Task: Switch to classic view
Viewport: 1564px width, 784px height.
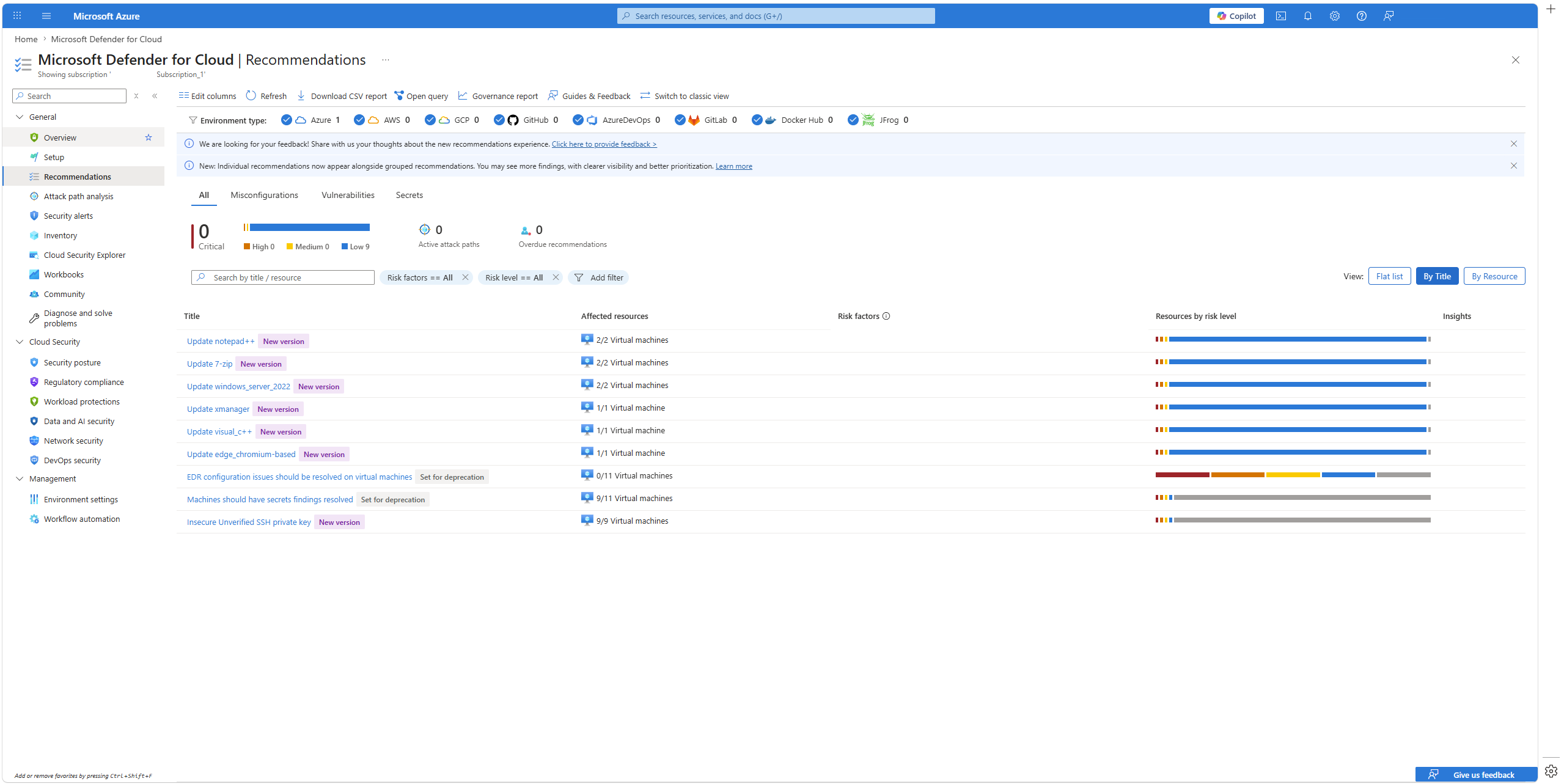Action: (x=685, y=96)
